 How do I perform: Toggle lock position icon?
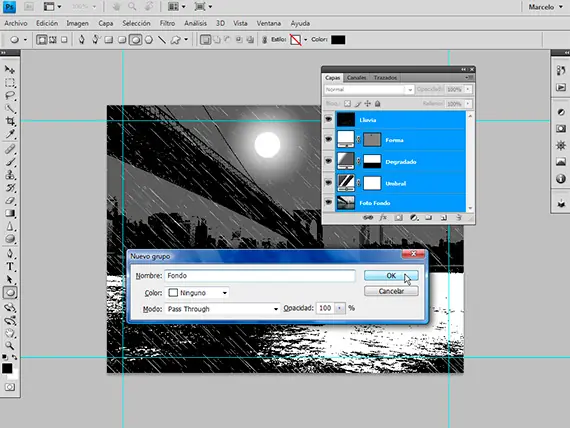pyautogui.click(x=368, y=104)
